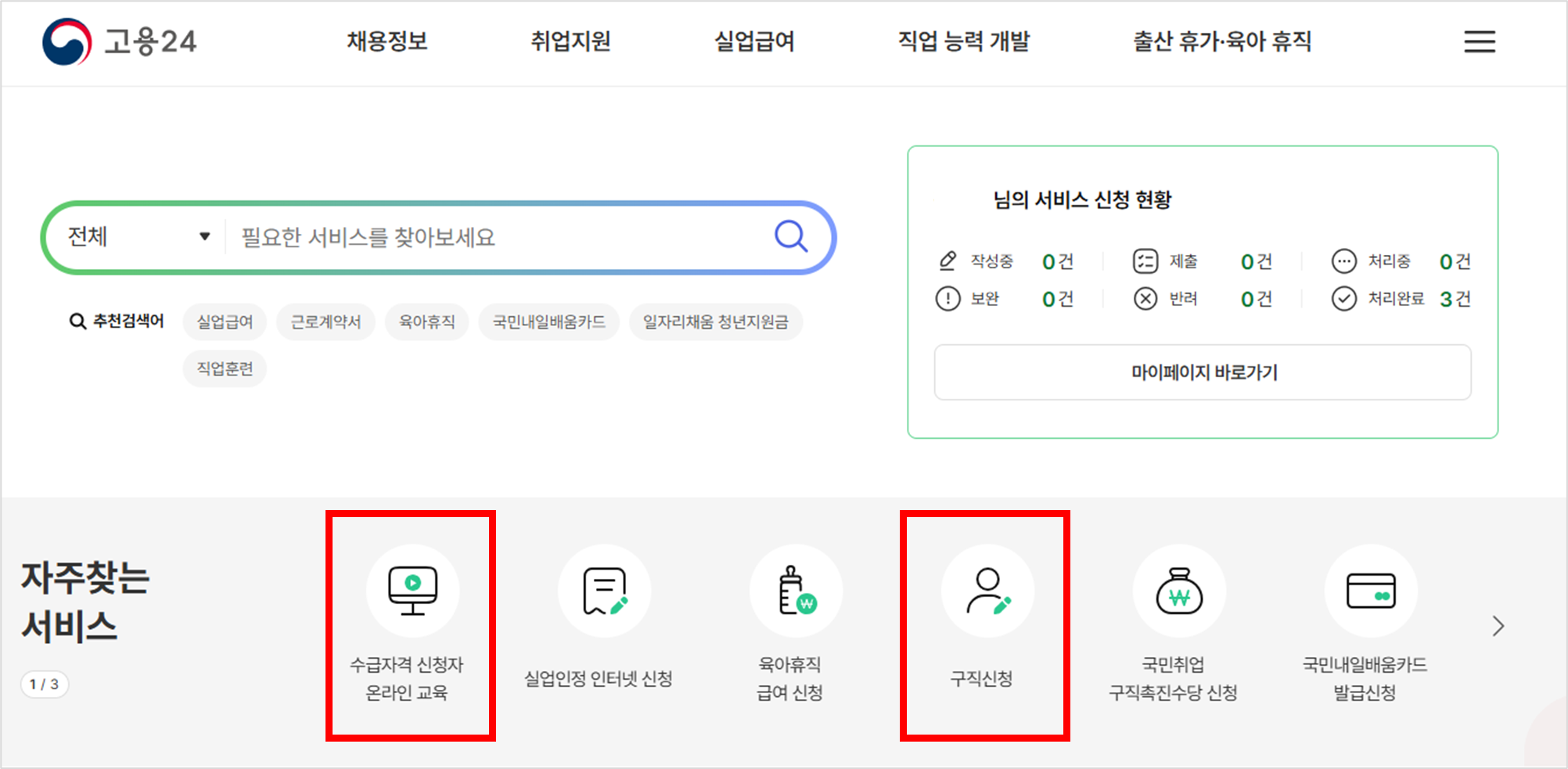Open 수급자격 신청자 온라인 교육 icon
Viewport: 1568px width, 769px height.
click(412, 591)
